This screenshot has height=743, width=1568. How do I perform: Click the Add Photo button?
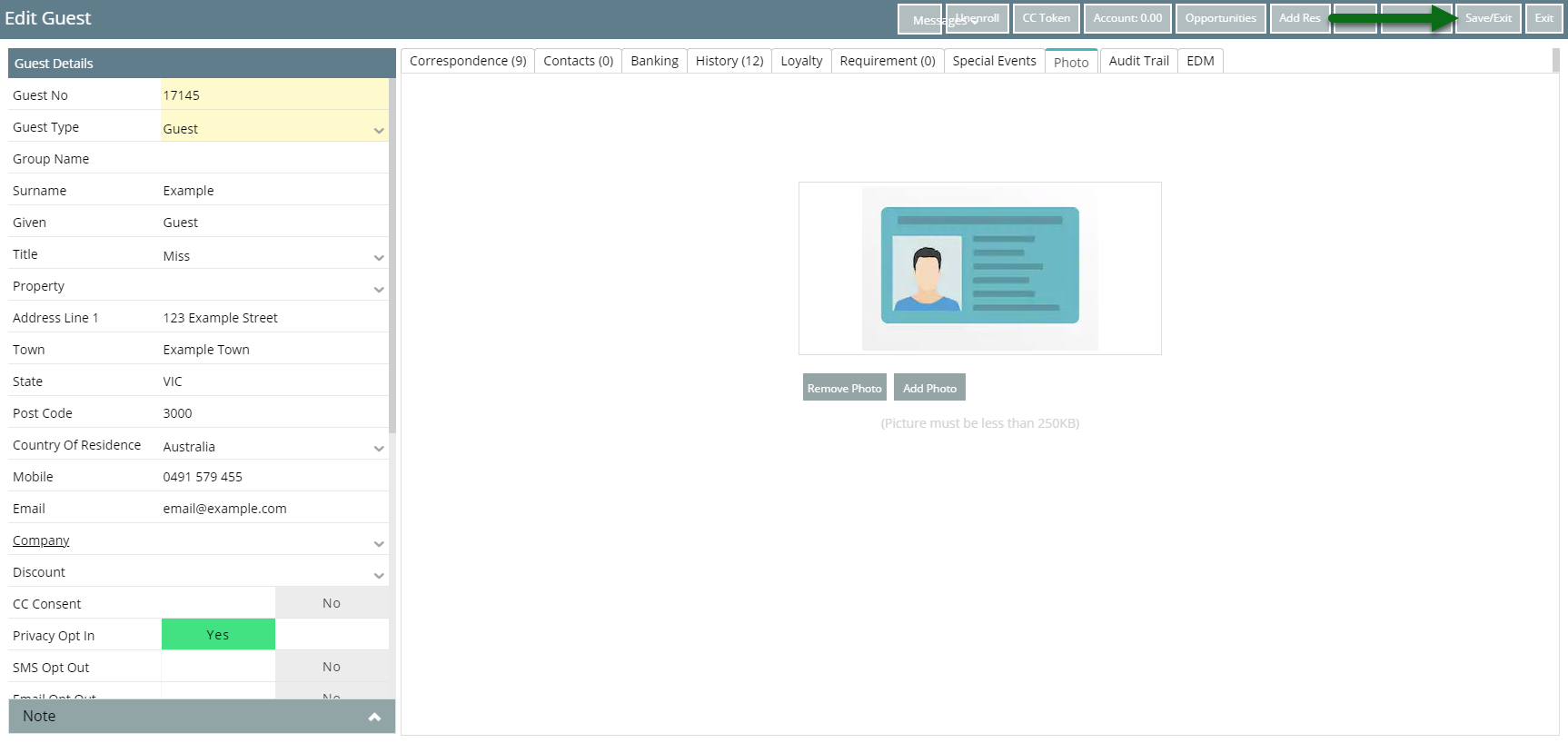(929, 388)
